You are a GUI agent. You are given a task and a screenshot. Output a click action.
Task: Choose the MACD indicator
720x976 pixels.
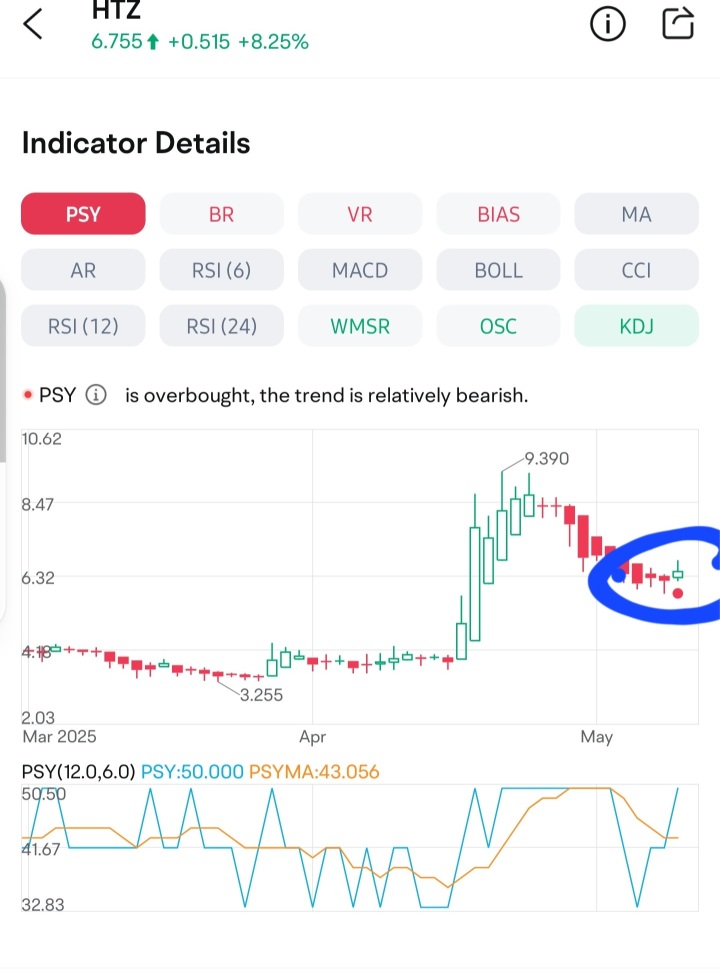360,270
